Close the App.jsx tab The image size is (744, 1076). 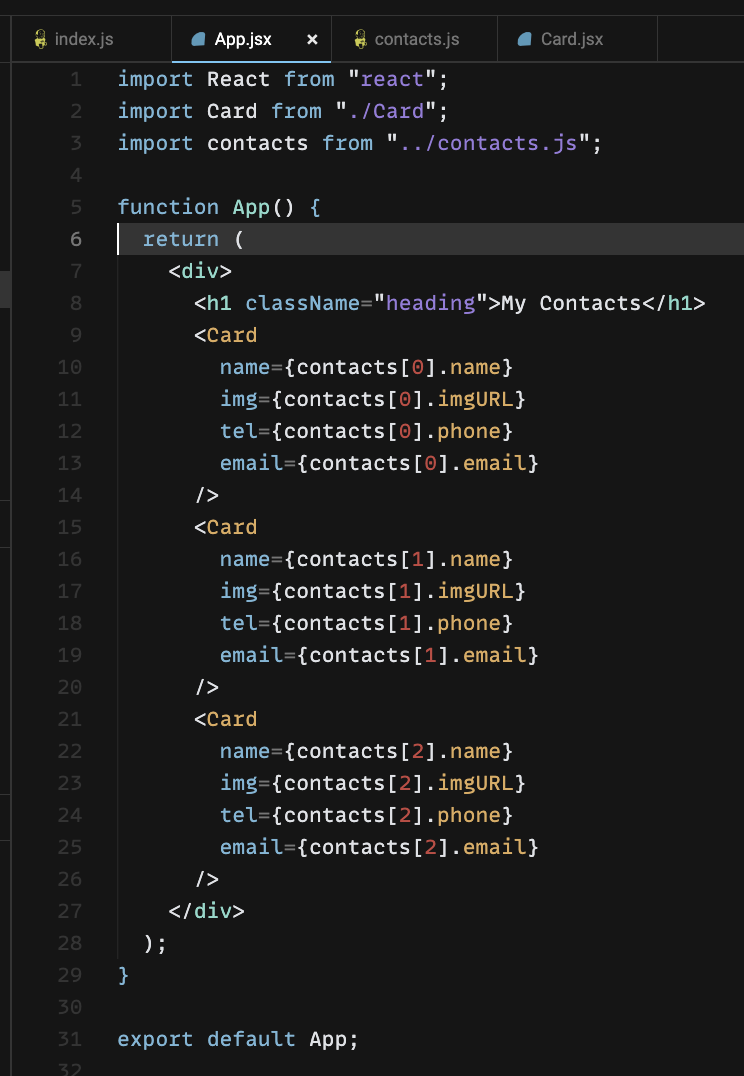(x=312, y=40)
